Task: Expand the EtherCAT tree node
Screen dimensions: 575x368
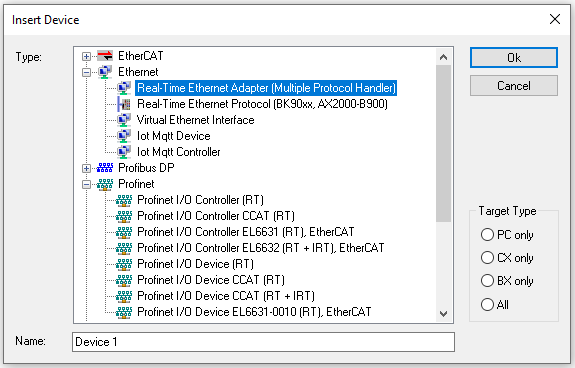Action: [x=87, y=56]
